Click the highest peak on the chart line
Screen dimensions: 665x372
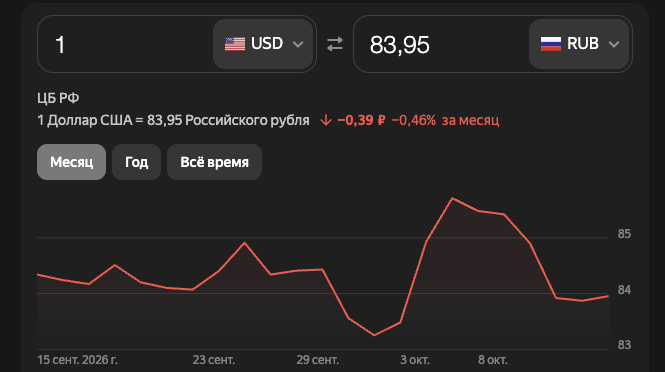pyautogui.click(x=453, y=198)
